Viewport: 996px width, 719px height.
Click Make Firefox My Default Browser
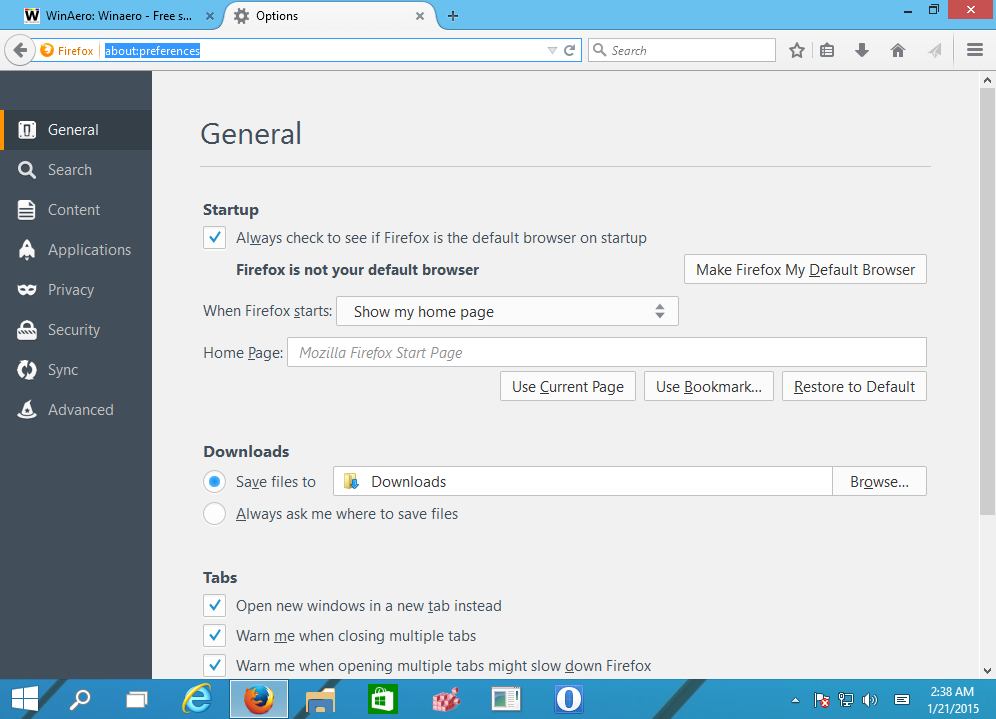[805, 268]
